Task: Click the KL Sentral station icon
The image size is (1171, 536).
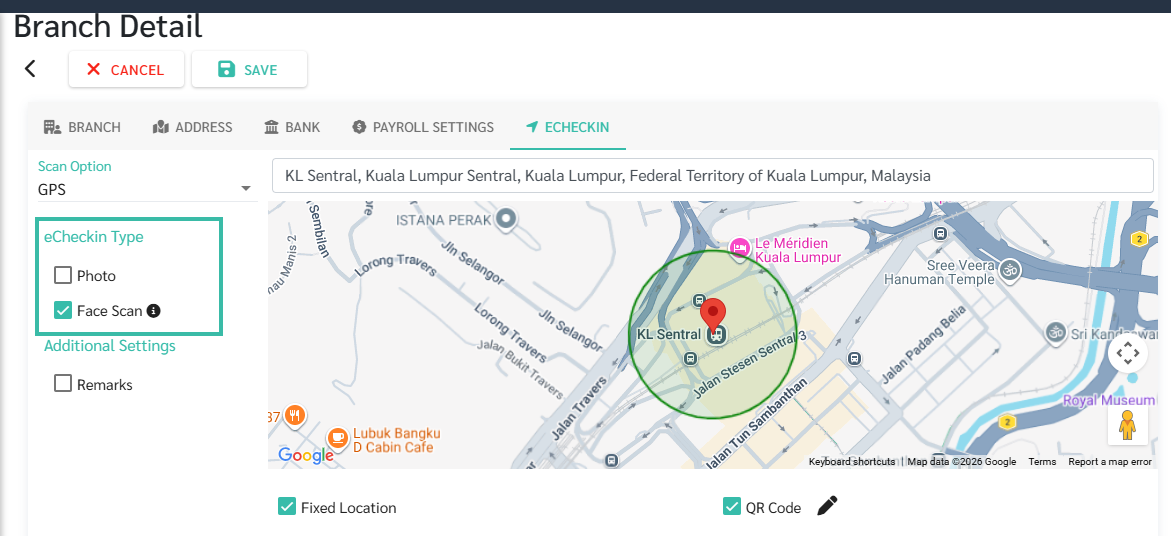Action: (x=716, y=335)
